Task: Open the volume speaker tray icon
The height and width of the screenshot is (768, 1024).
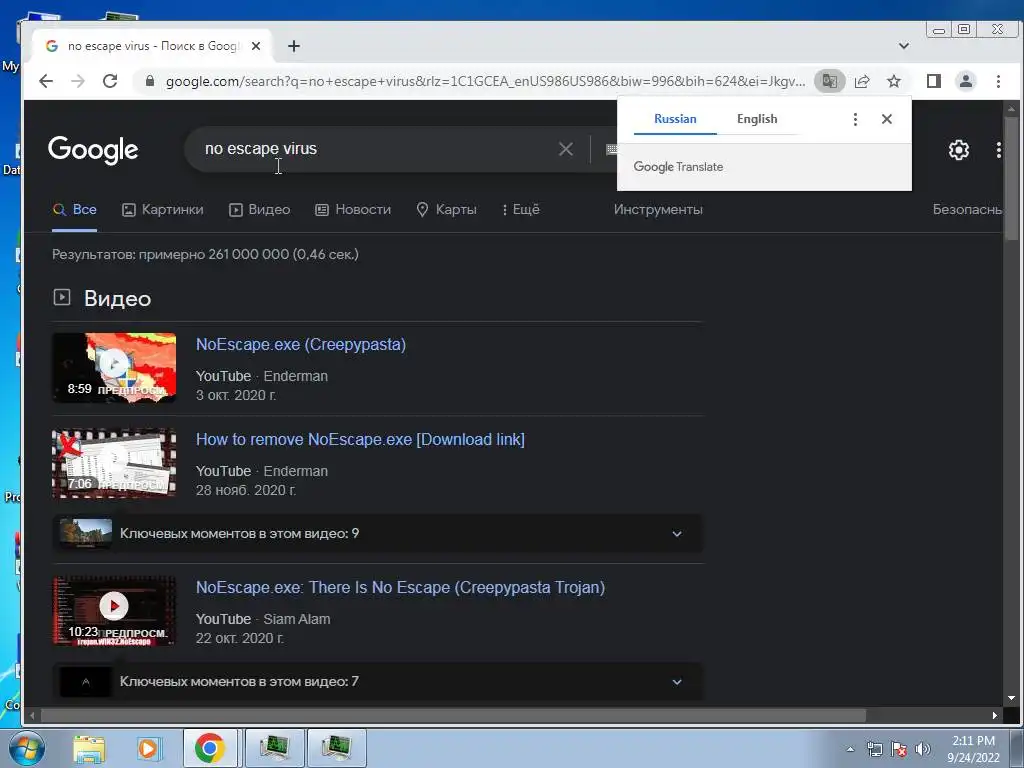Action: click(x=923, y=749)
